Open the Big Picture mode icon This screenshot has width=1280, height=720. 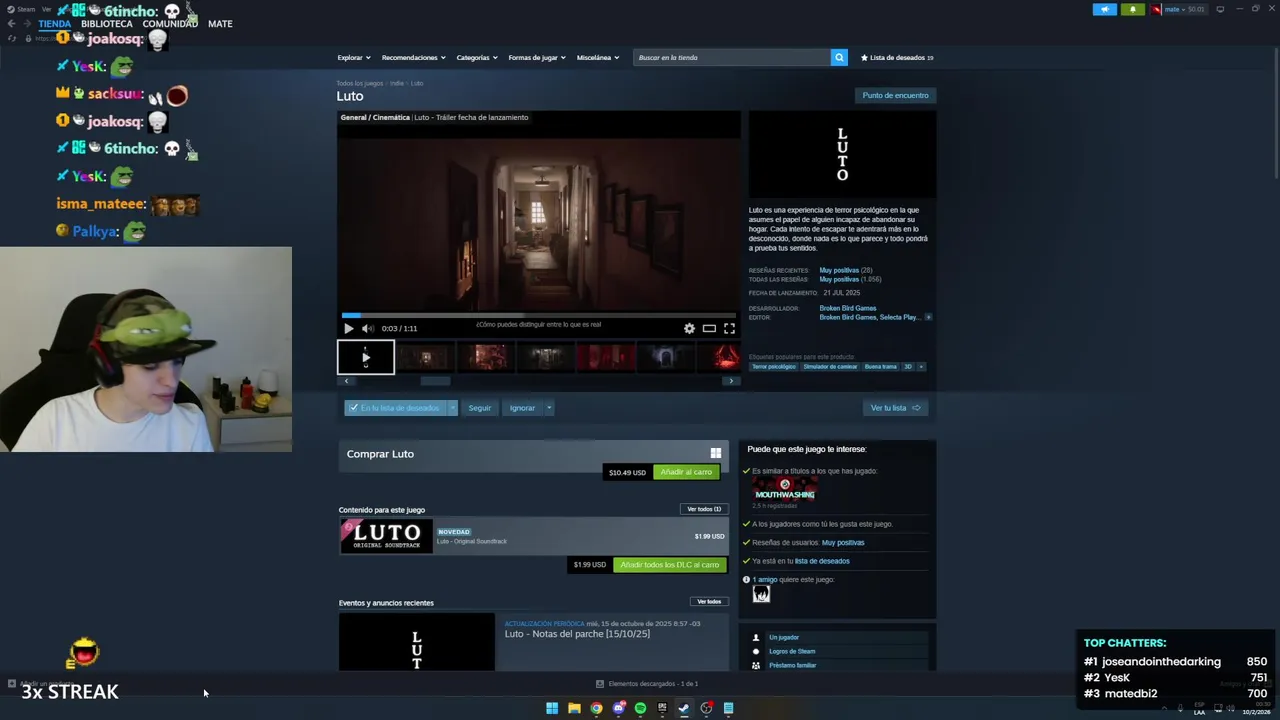pyautogui.click(x=1219, y=9)
